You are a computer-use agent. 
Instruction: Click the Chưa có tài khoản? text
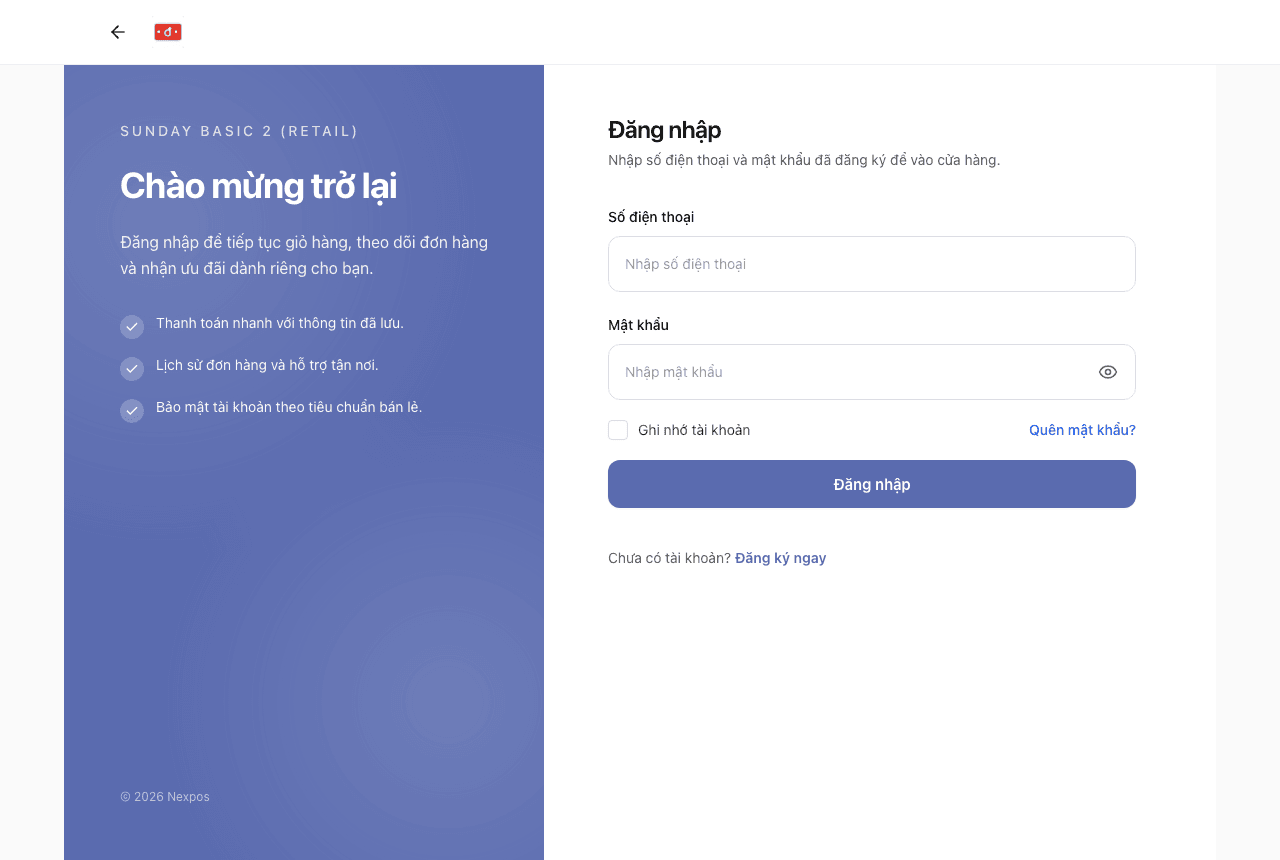669,558
